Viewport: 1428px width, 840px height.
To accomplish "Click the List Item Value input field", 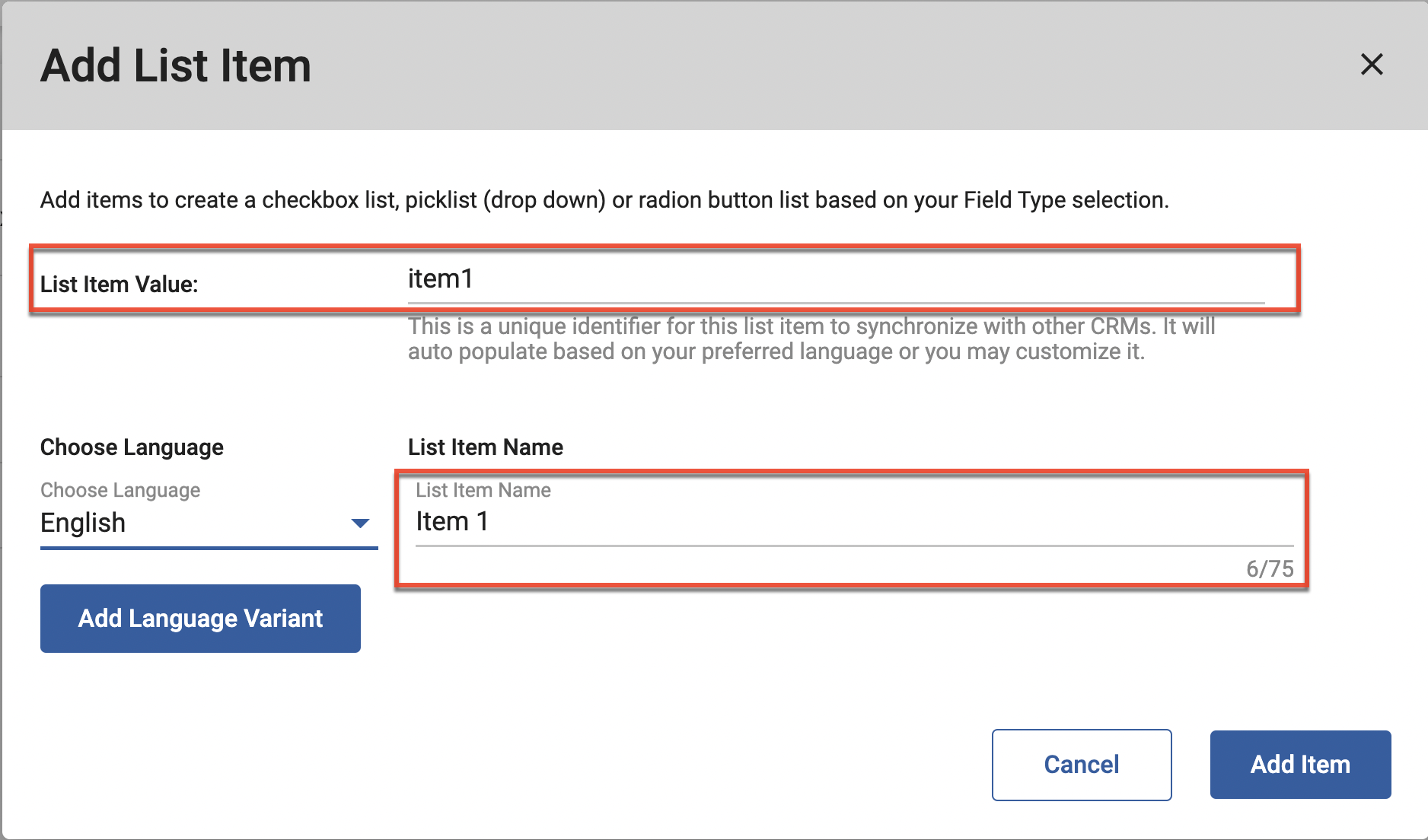I will [835, 280].
